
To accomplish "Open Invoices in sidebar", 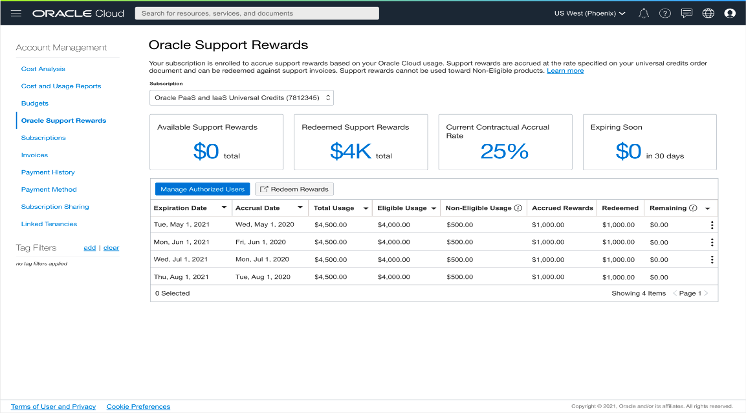I will pyautogui.click(x=34, y=155).
